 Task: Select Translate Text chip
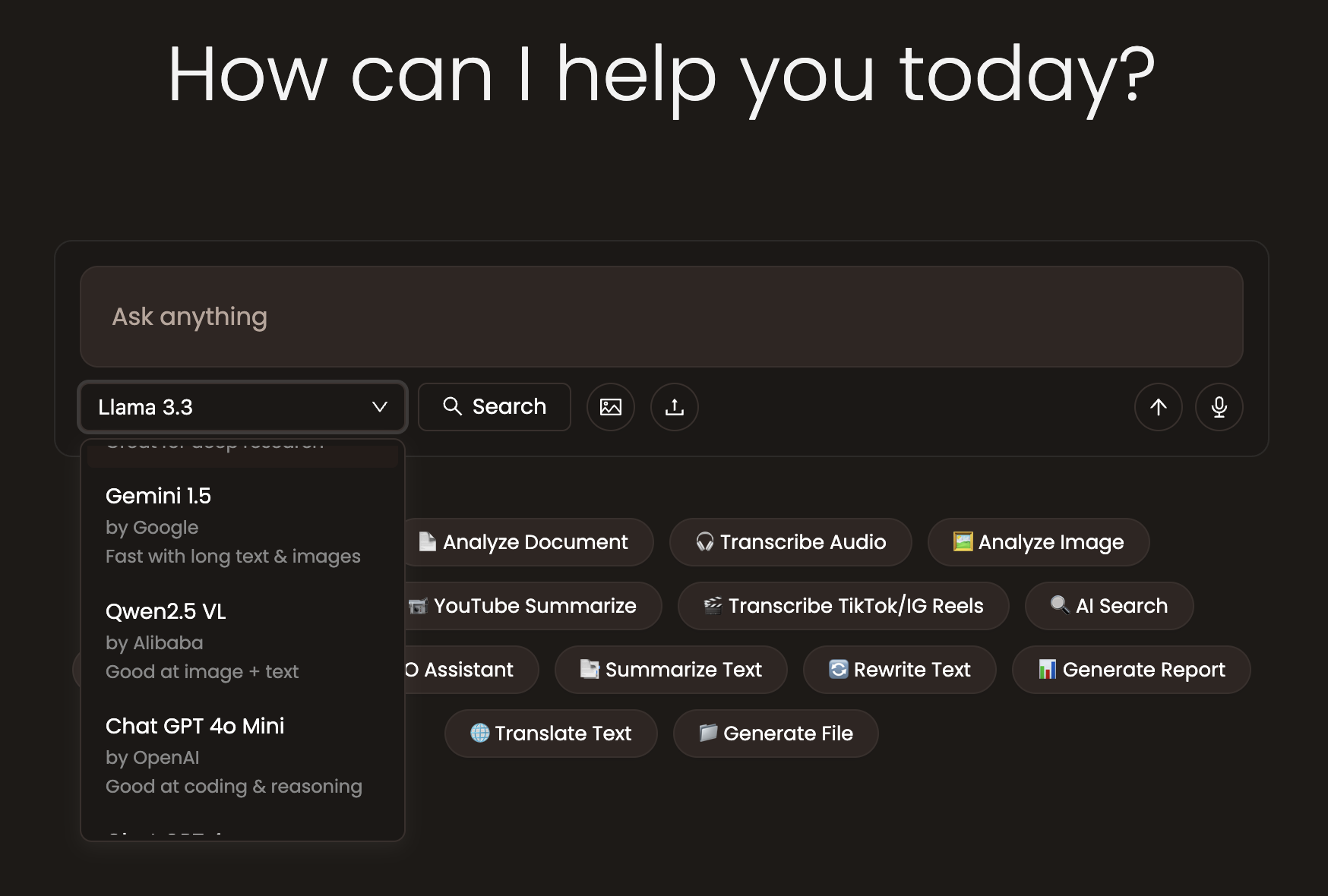550,734
